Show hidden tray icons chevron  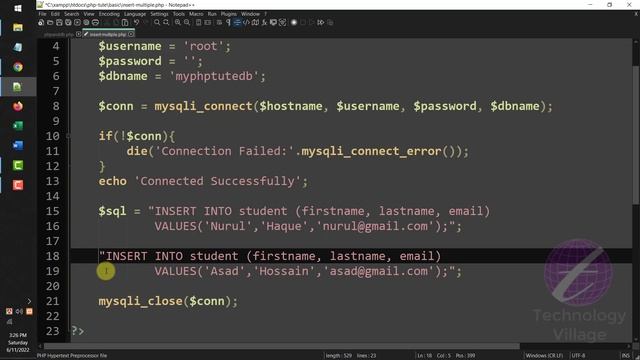point(29,301)
